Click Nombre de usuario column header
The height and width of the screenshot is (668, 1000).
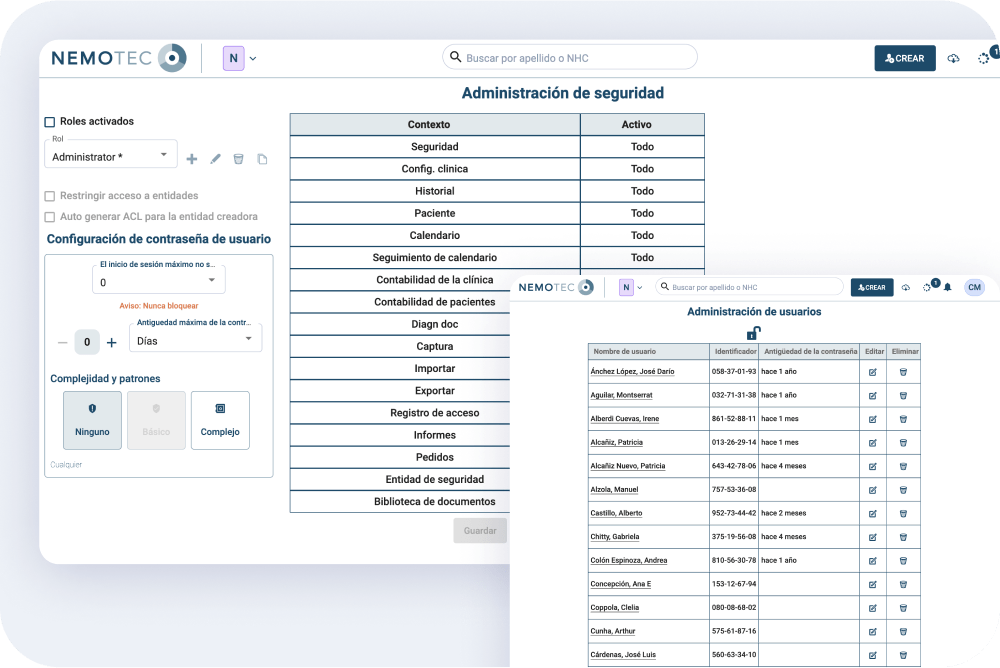pos(649,352)
